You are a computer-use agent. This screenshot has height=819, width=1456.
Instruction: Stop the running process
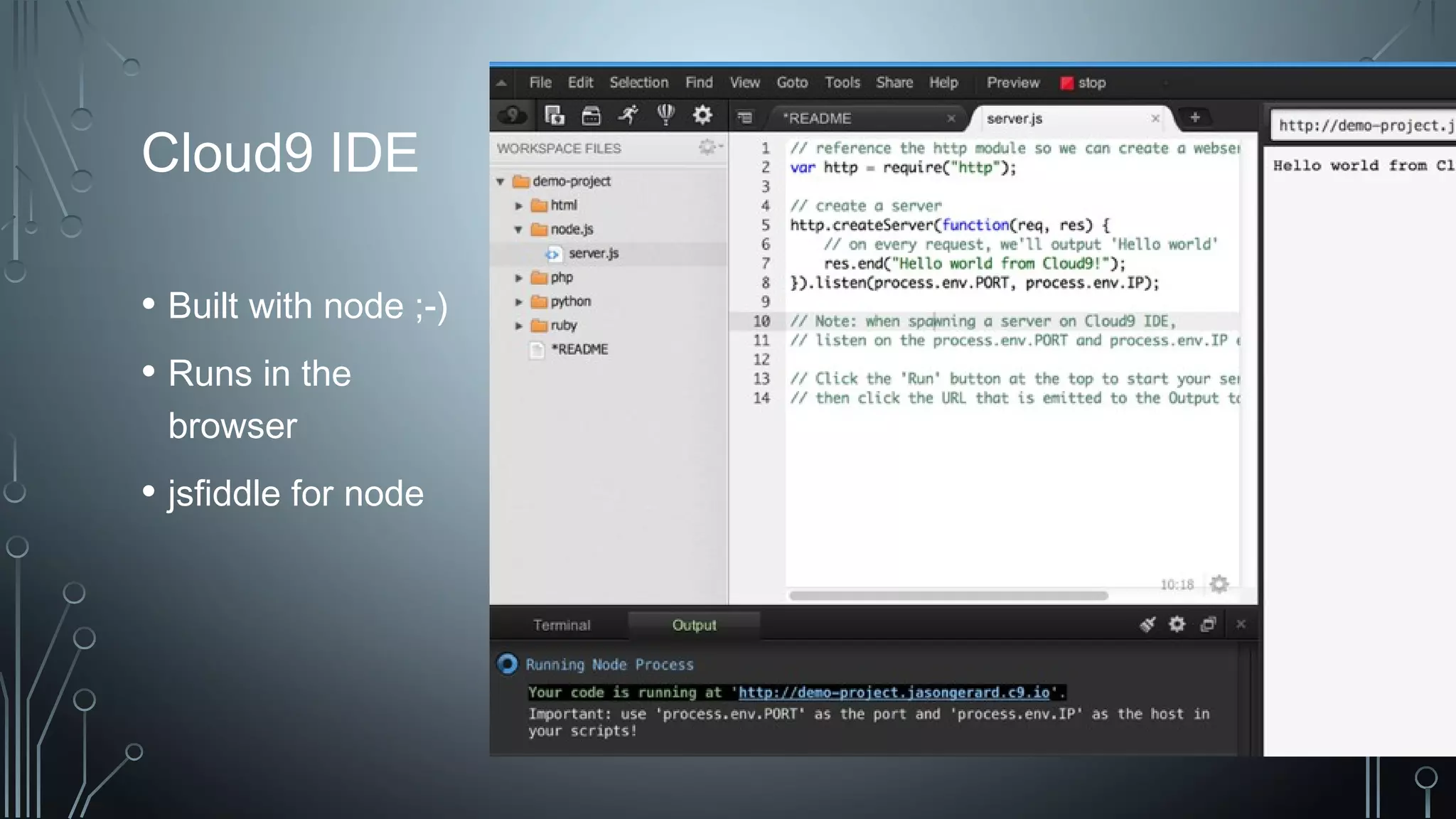pyautogui.click(x=1083, y=83)
